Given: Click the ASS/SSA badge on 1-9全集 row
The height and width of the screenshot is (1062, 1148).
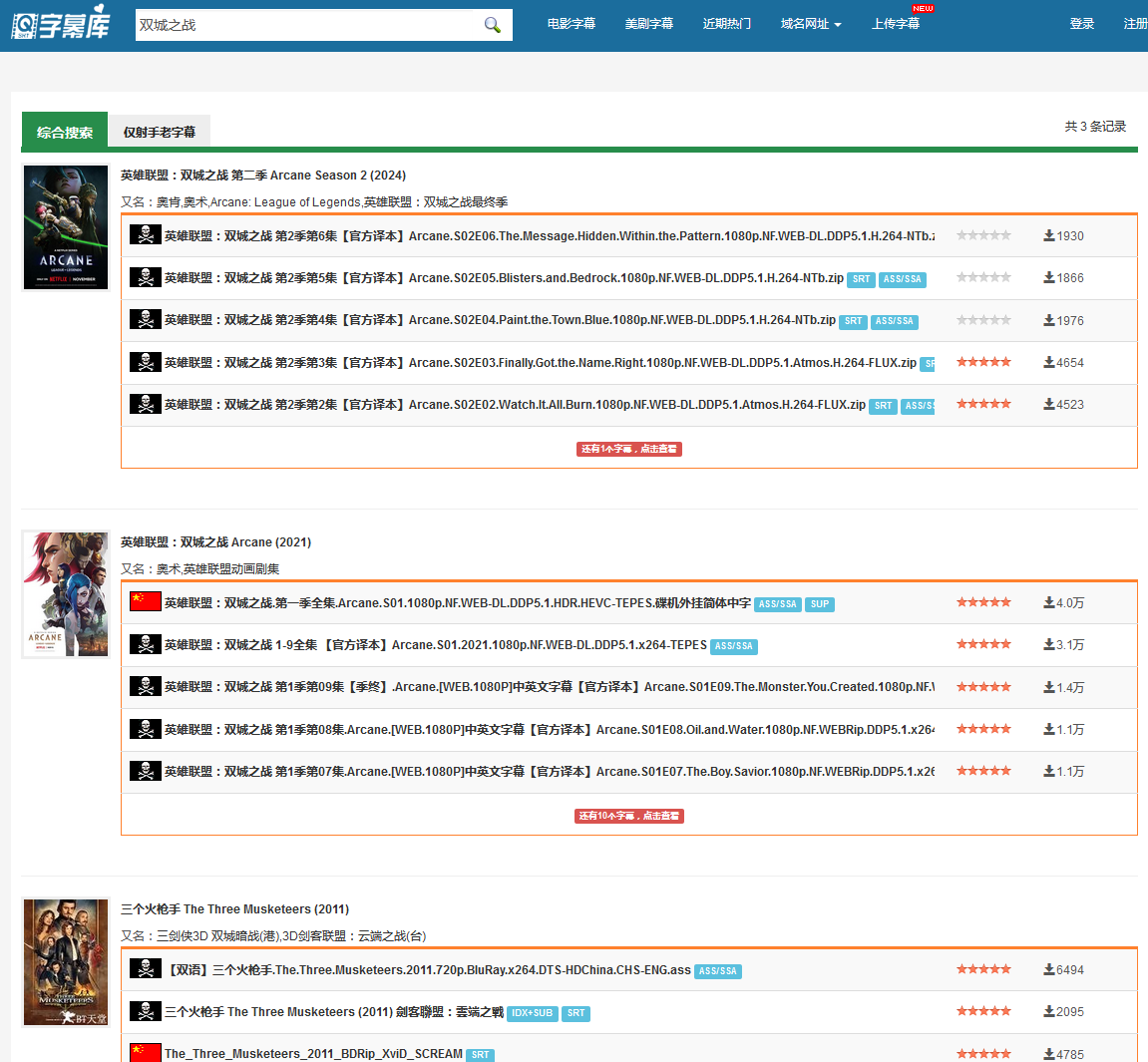Looking at the screenshot, I should [x=734, y=646].
